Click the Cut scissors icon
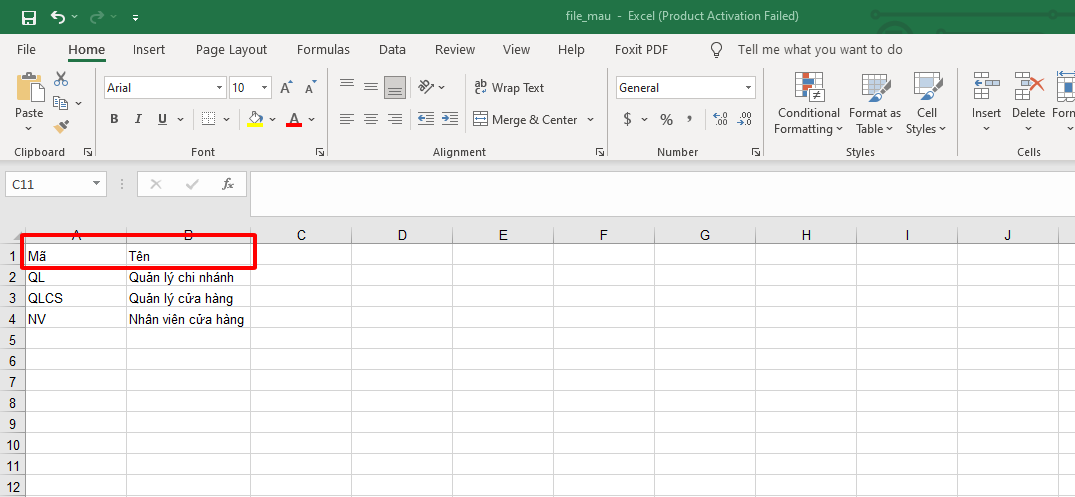 click(x=61, y=79)
